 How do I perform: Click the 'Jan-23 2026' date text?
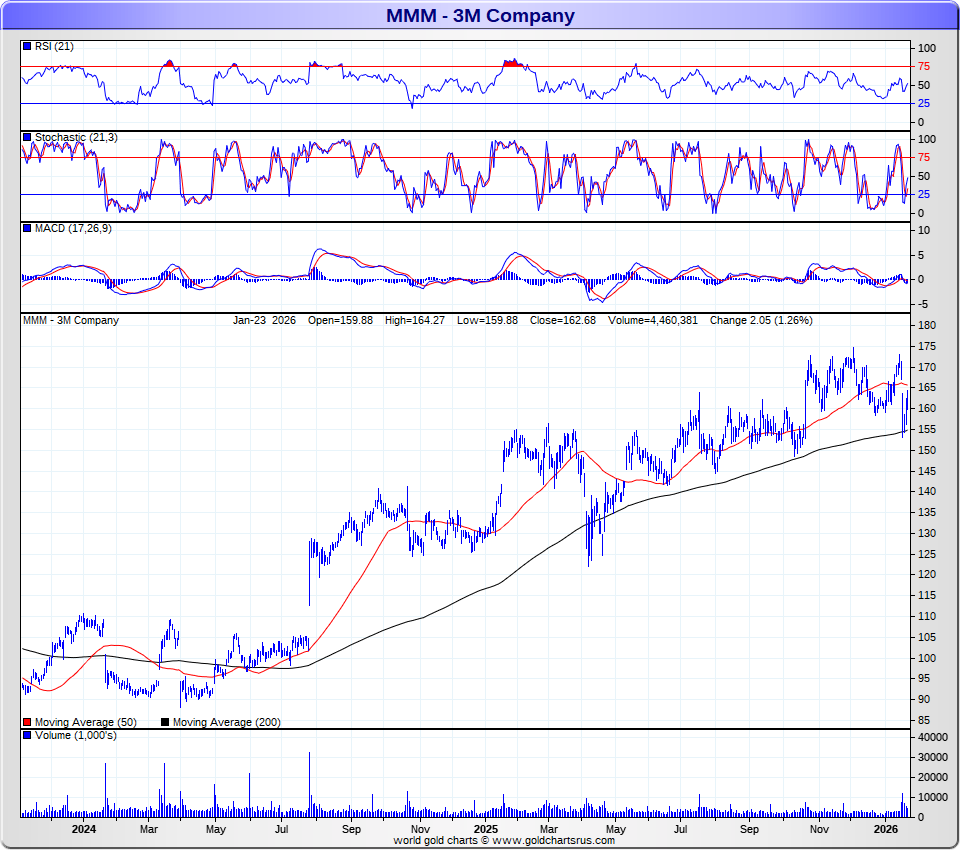264,320
